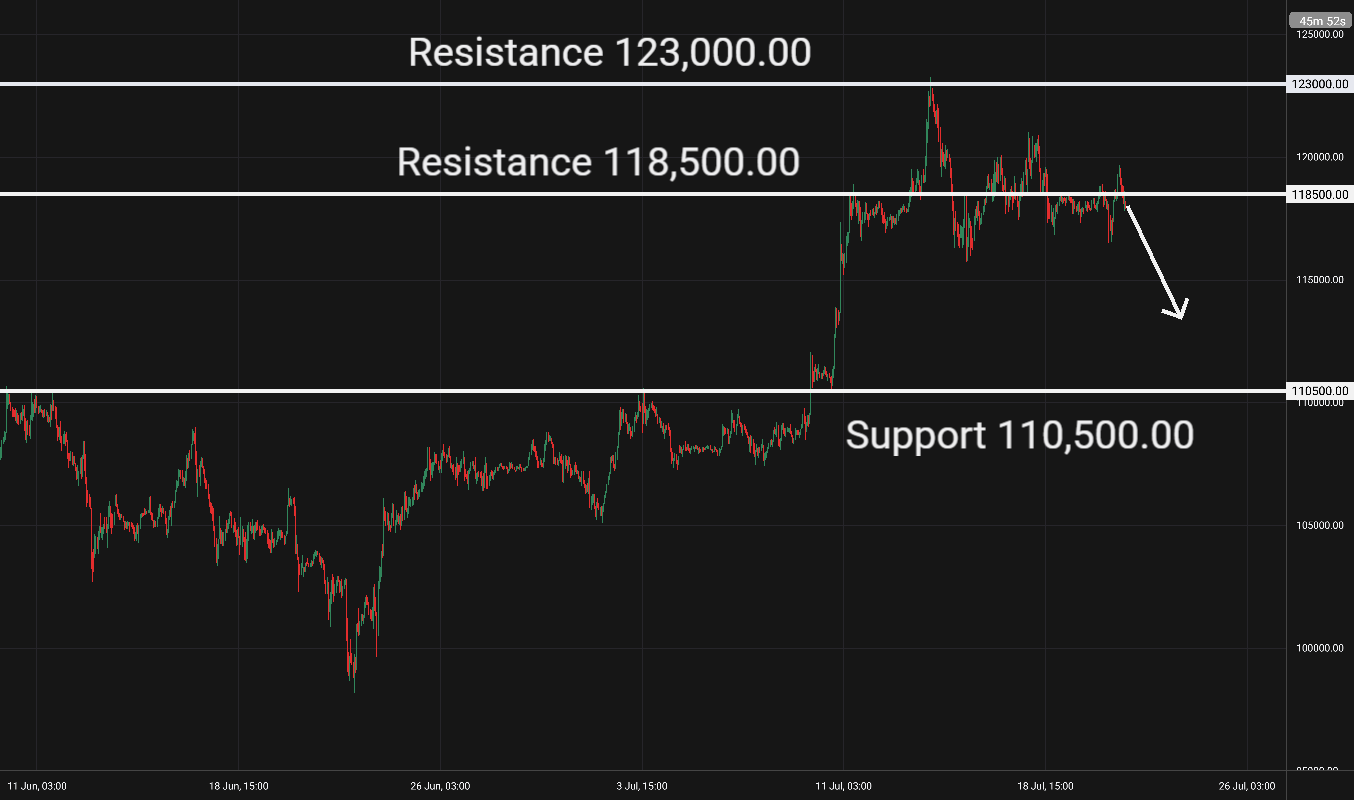Select the 3 Jul, 15:00 time marker

(x=642, y=786)
